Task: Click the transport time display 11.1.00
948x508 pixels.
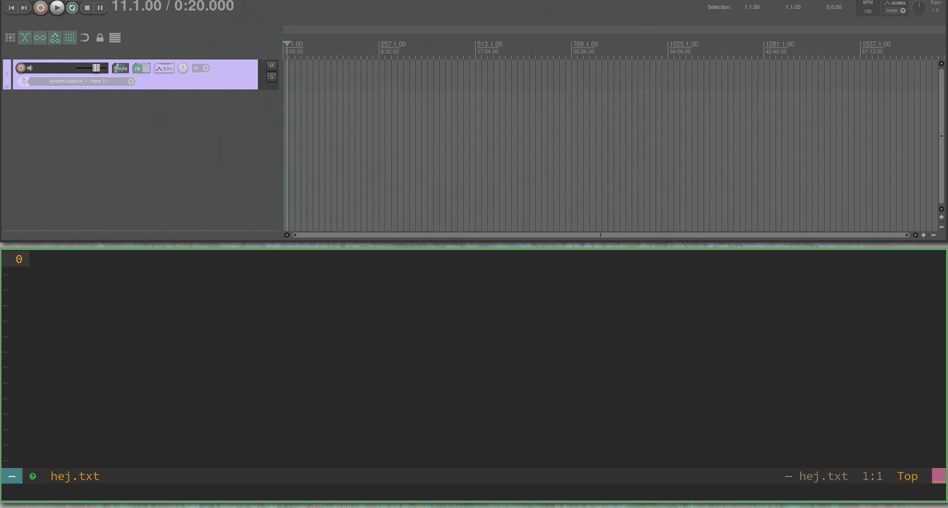Action: (137, 6)
